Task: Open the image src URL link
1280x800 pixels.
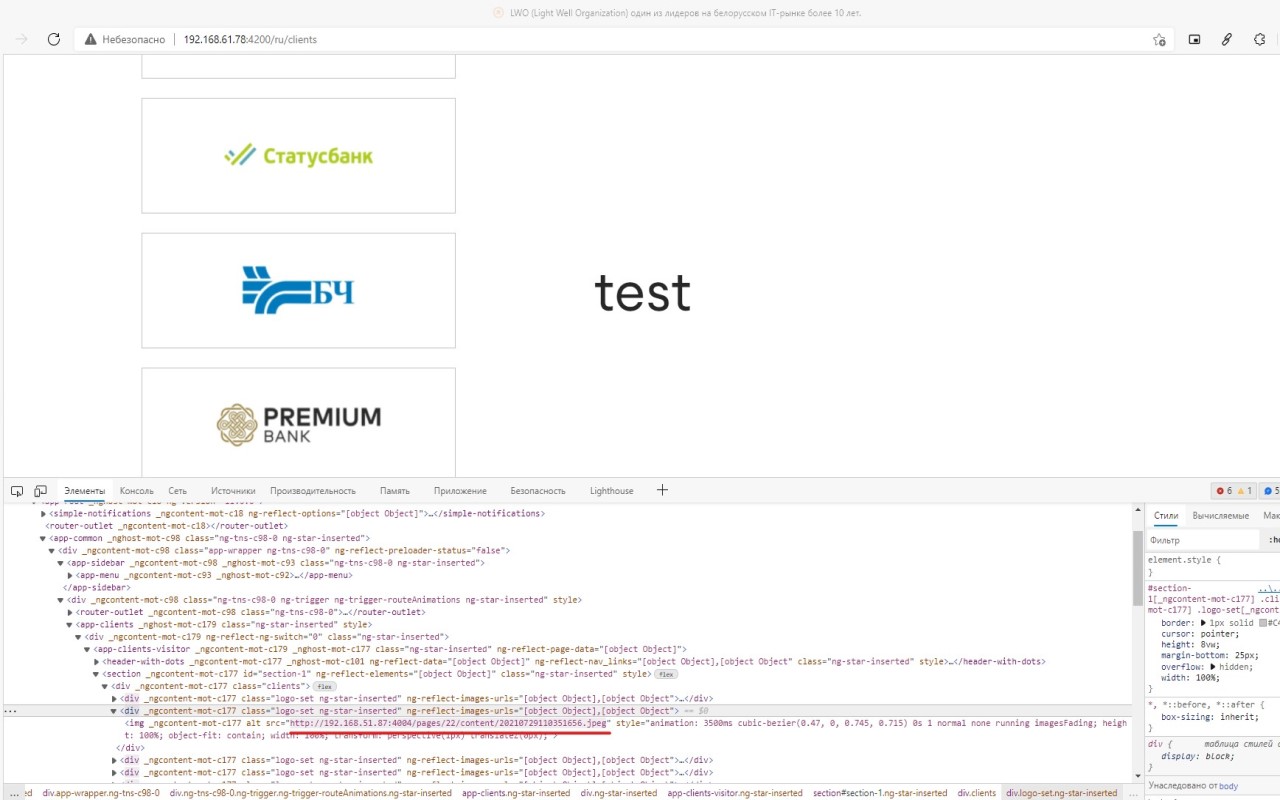Action: click(449, 723)
